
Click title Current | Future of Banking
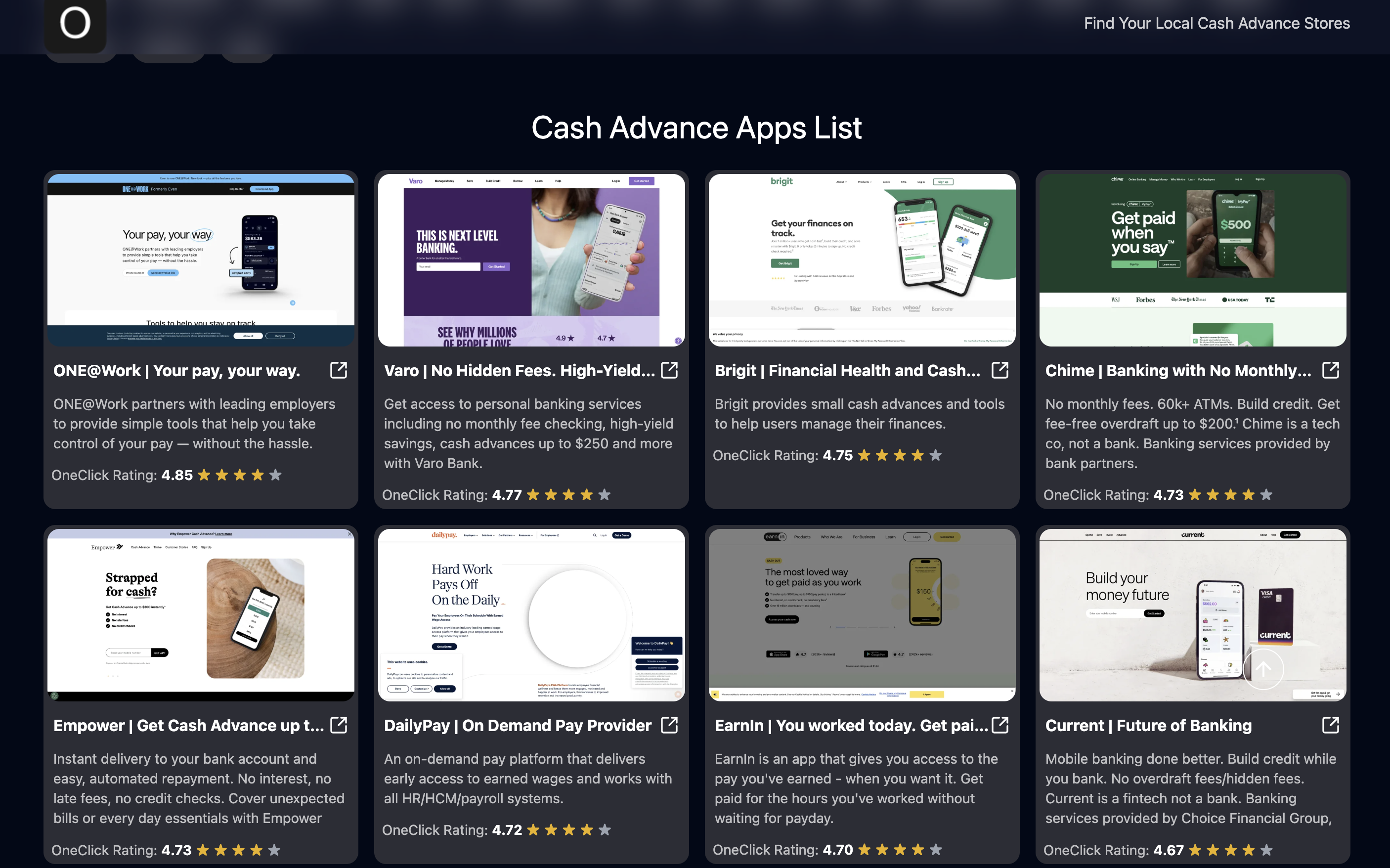[1148, 726]
